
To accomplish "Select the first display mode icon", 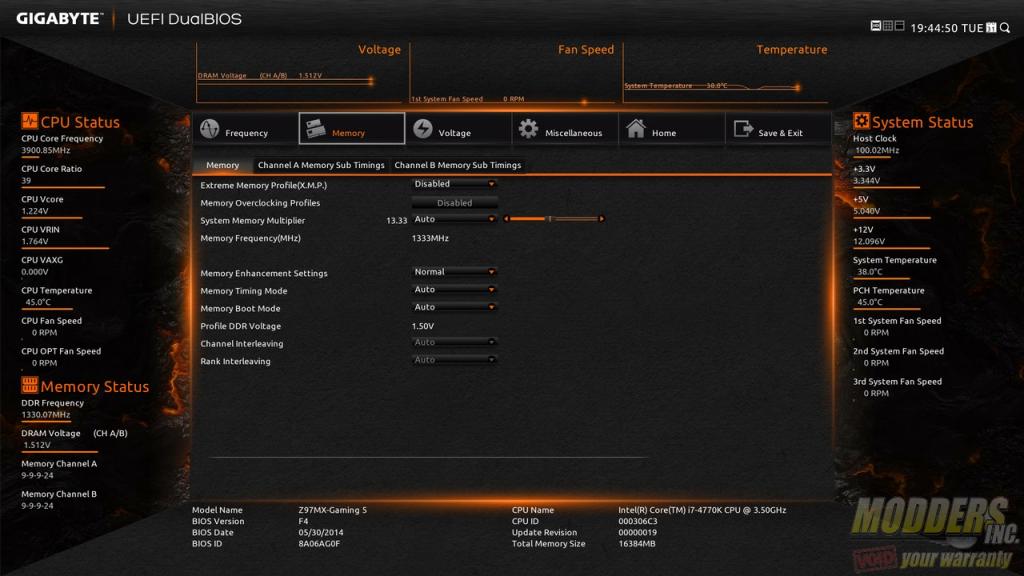I will point(876,27).
